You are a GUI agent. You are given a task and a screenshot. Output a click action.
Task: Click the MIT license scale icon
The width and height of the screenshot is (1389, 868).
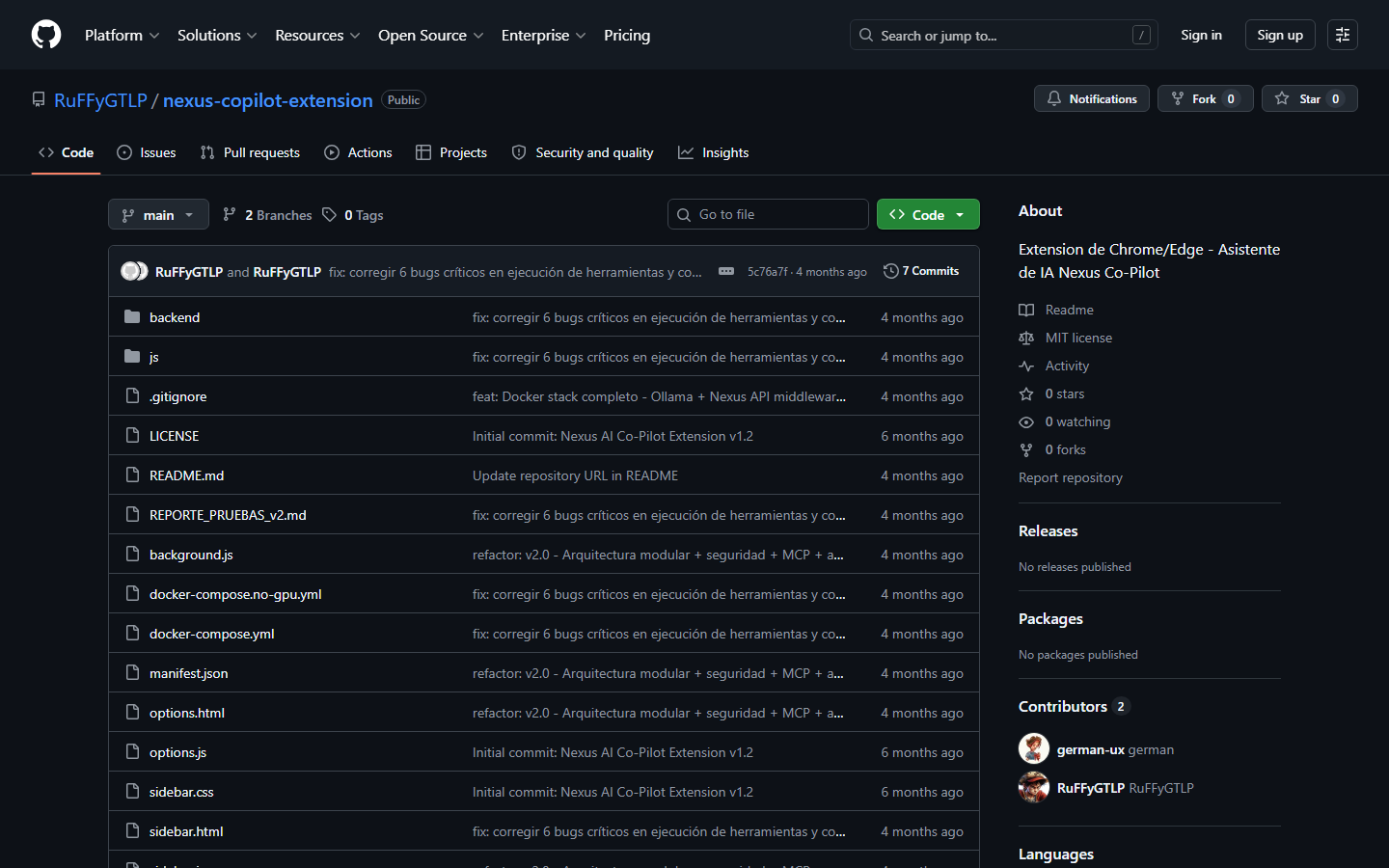[1026, 338]
